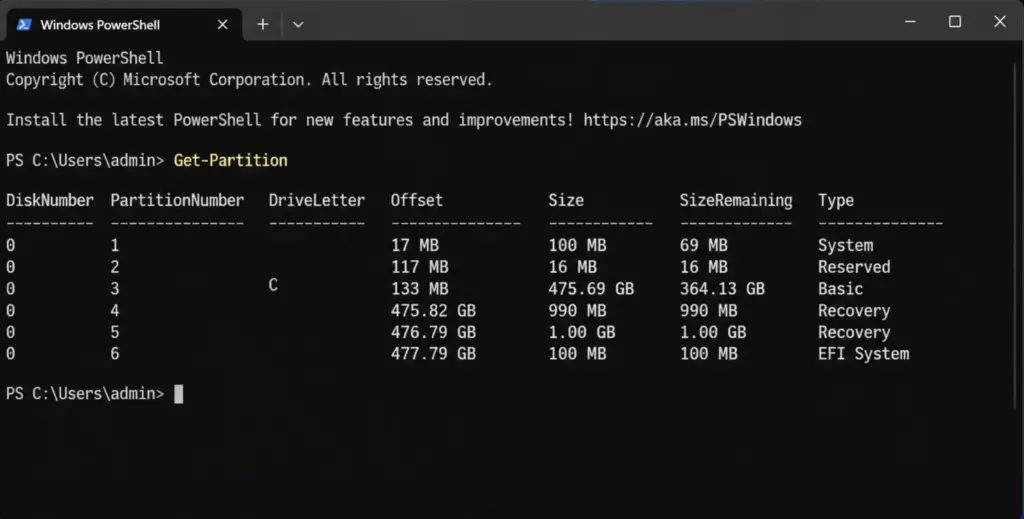Click the System partition type
This screenshot has height=519, width=1024.
845,245
